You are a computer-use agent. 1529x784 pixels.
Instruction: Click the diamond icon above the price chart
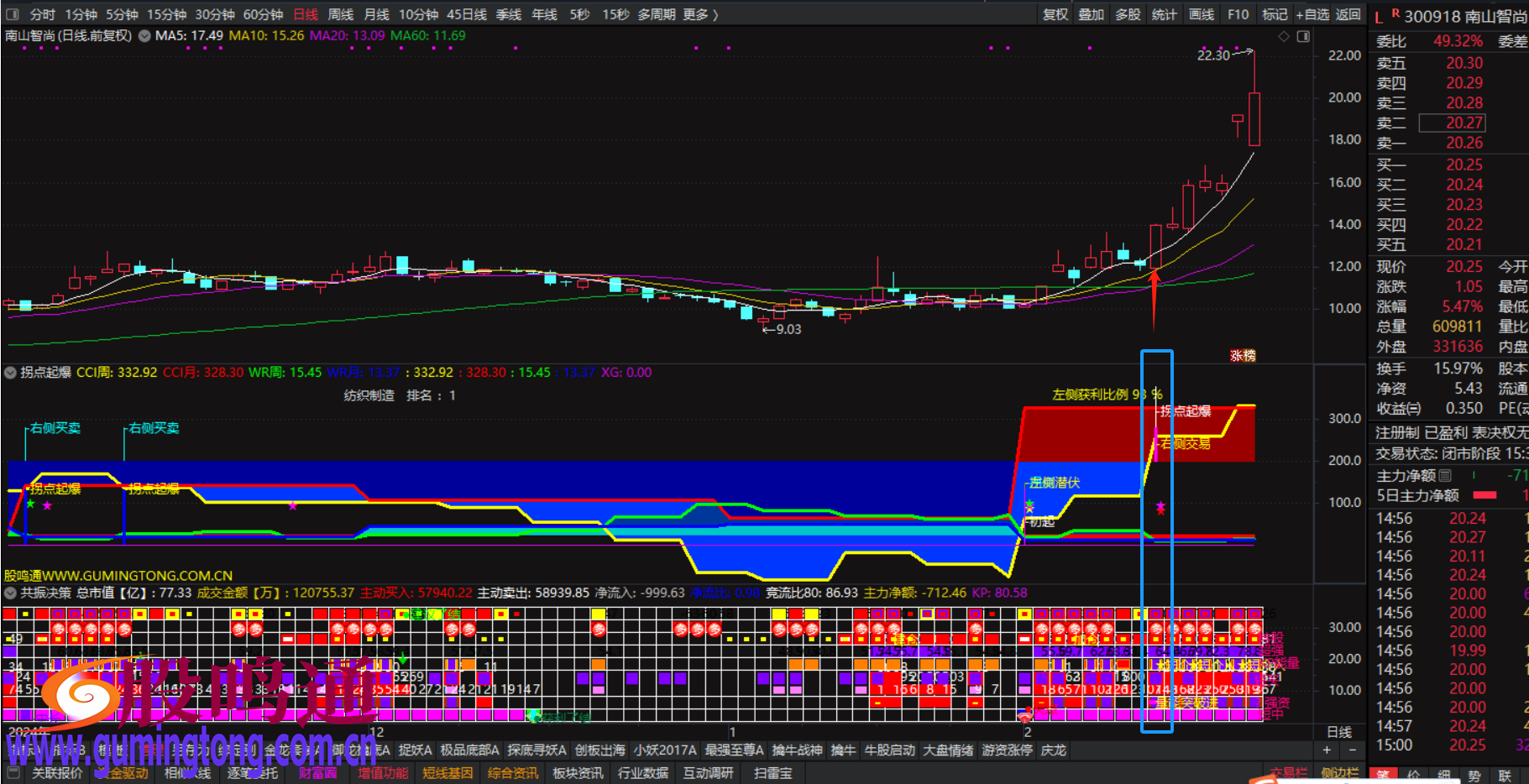[x=1283, y=36]
